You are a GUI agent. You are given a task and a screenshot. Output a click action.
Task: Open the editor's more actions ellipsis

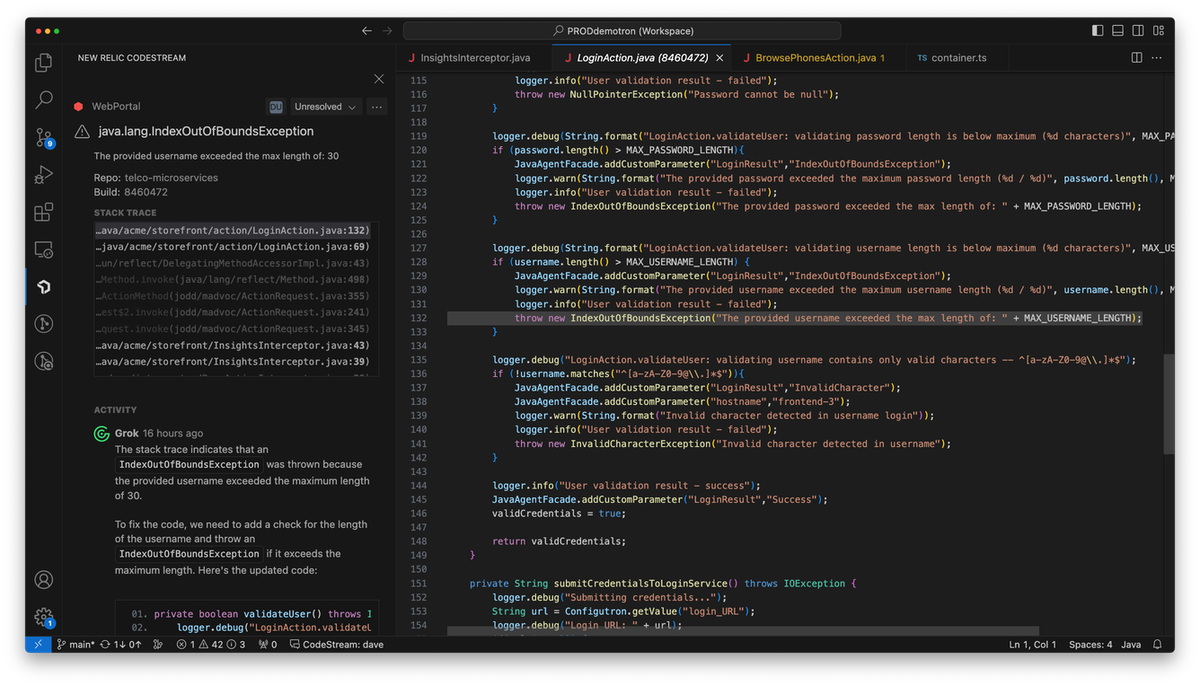(1157, 58)
